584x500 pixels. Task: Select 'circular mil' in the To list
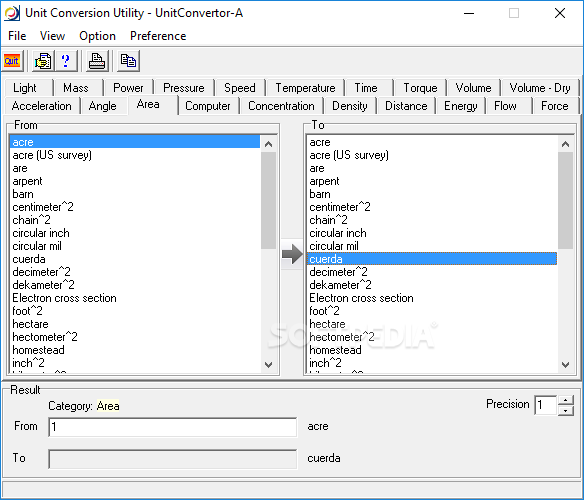[x=432, y=246]
